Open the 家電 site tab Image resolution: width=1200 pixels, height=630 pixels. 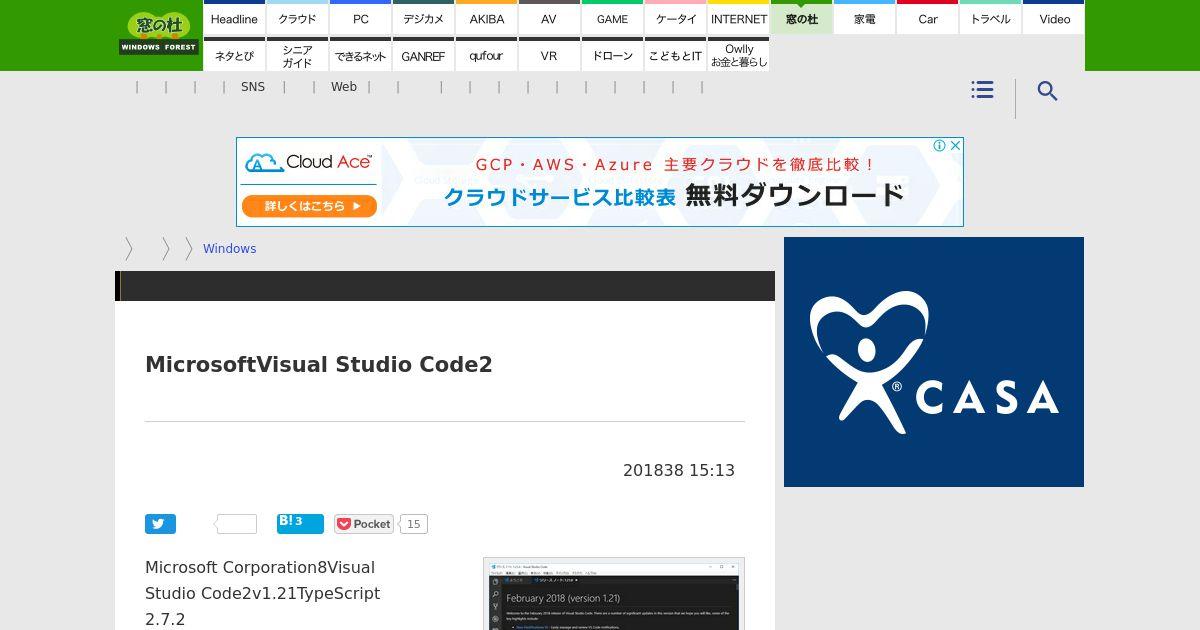point(864,18)
